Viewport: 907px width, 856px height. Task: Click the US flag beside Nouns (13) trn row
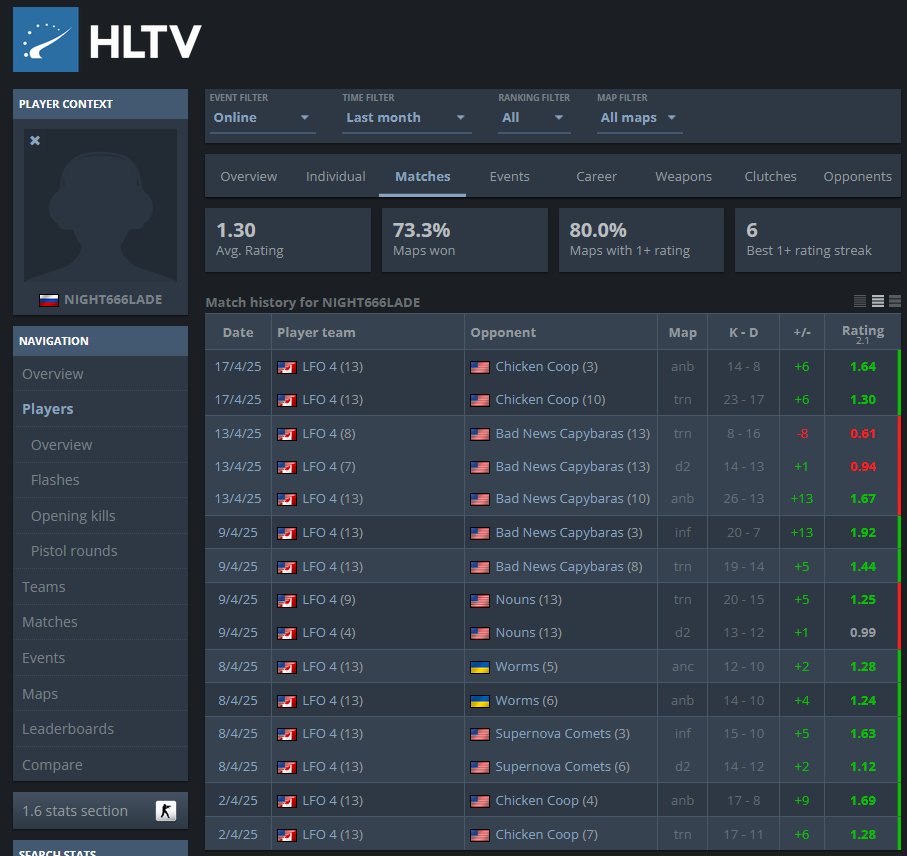480,600
